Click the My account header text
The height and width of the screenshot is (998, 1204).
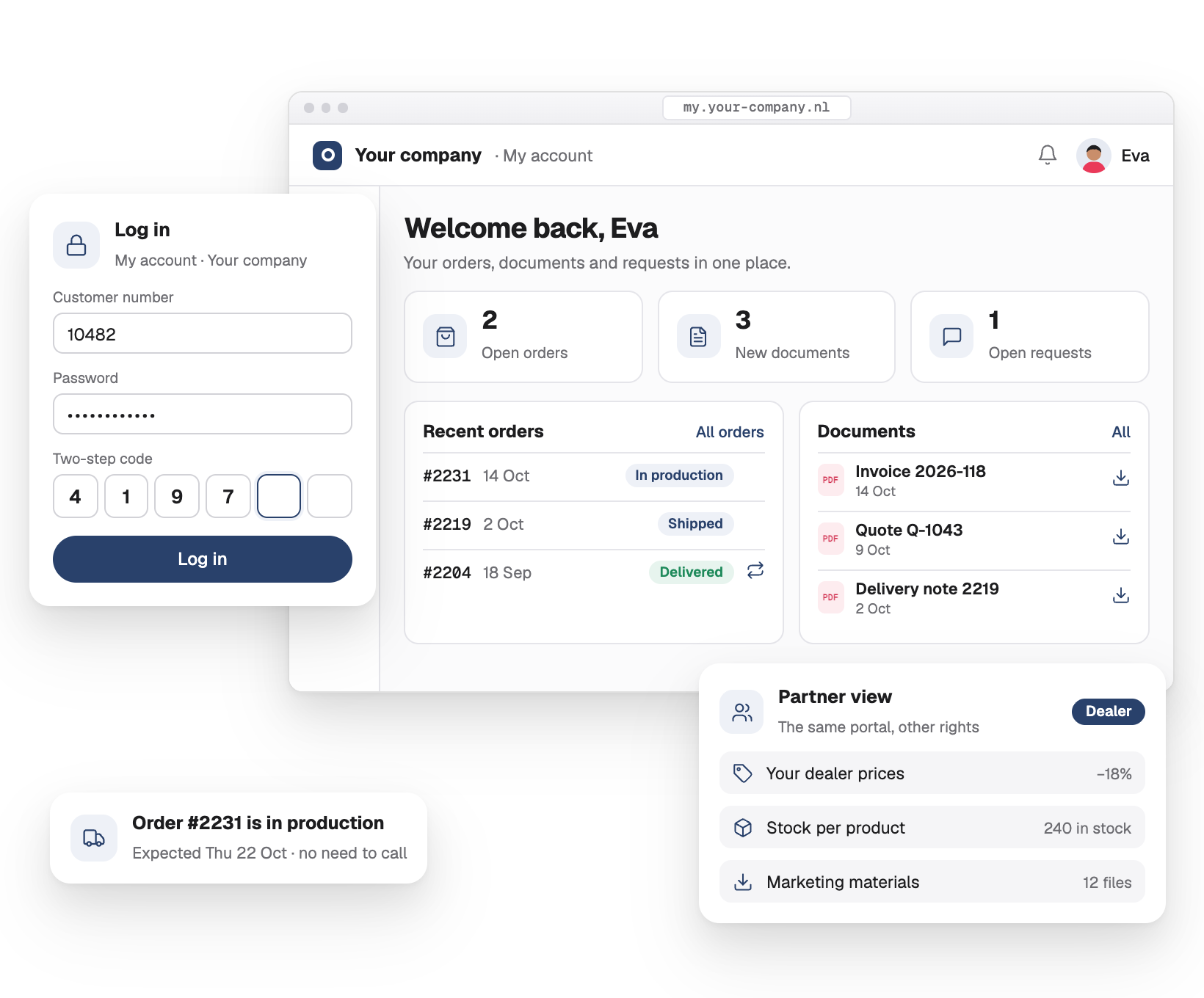click(548, 156)
